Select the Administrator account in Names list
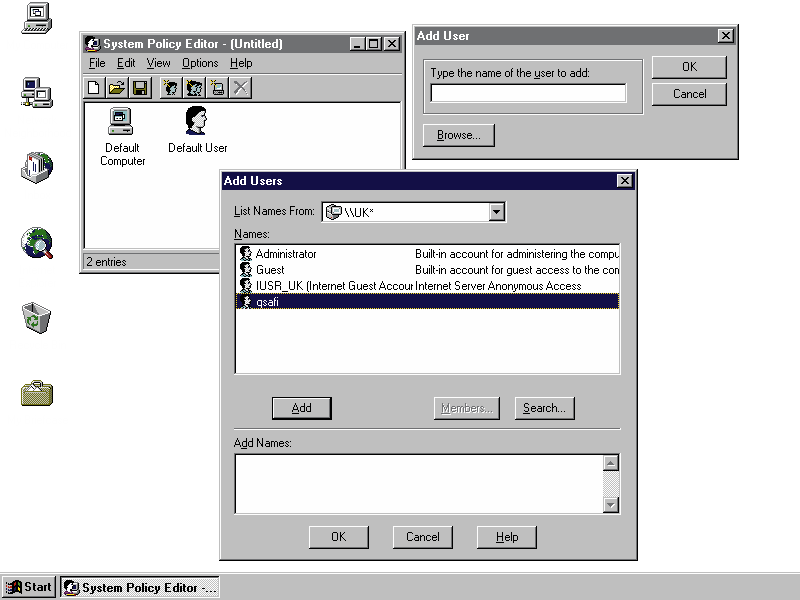This screenshot has width=800, height=600. coord(285,254)
